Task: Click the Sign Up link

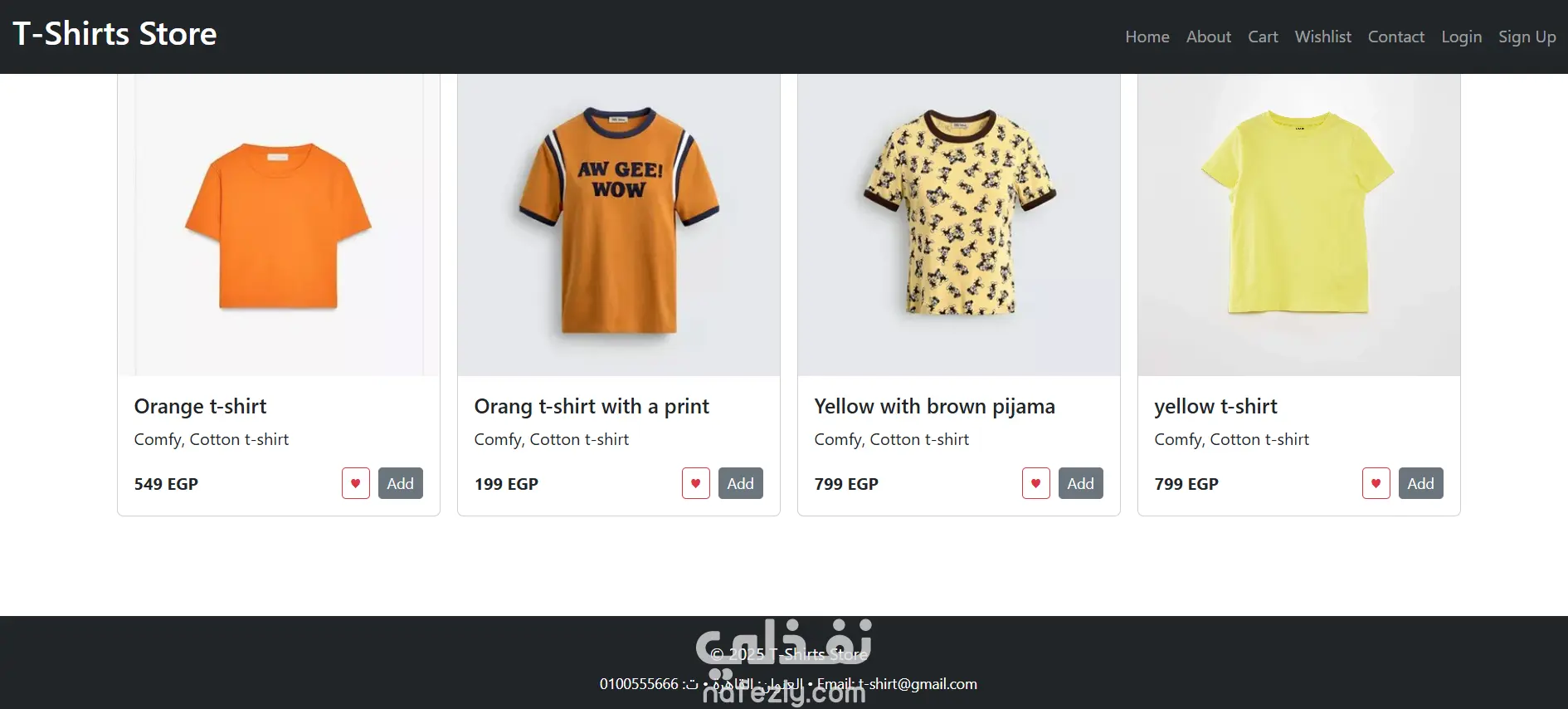Action: coord(1527,37)
